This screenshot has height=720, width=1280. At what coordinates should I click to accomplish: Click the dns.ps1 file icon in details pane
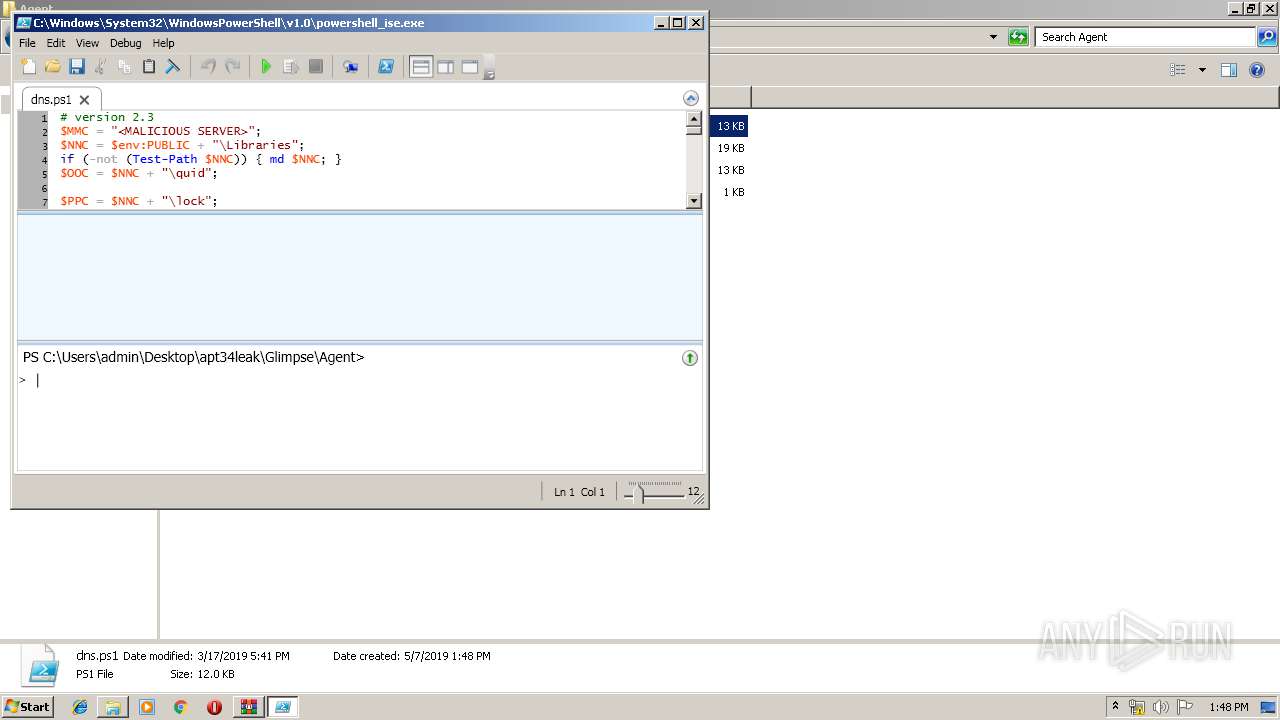[x=42, y=666]
